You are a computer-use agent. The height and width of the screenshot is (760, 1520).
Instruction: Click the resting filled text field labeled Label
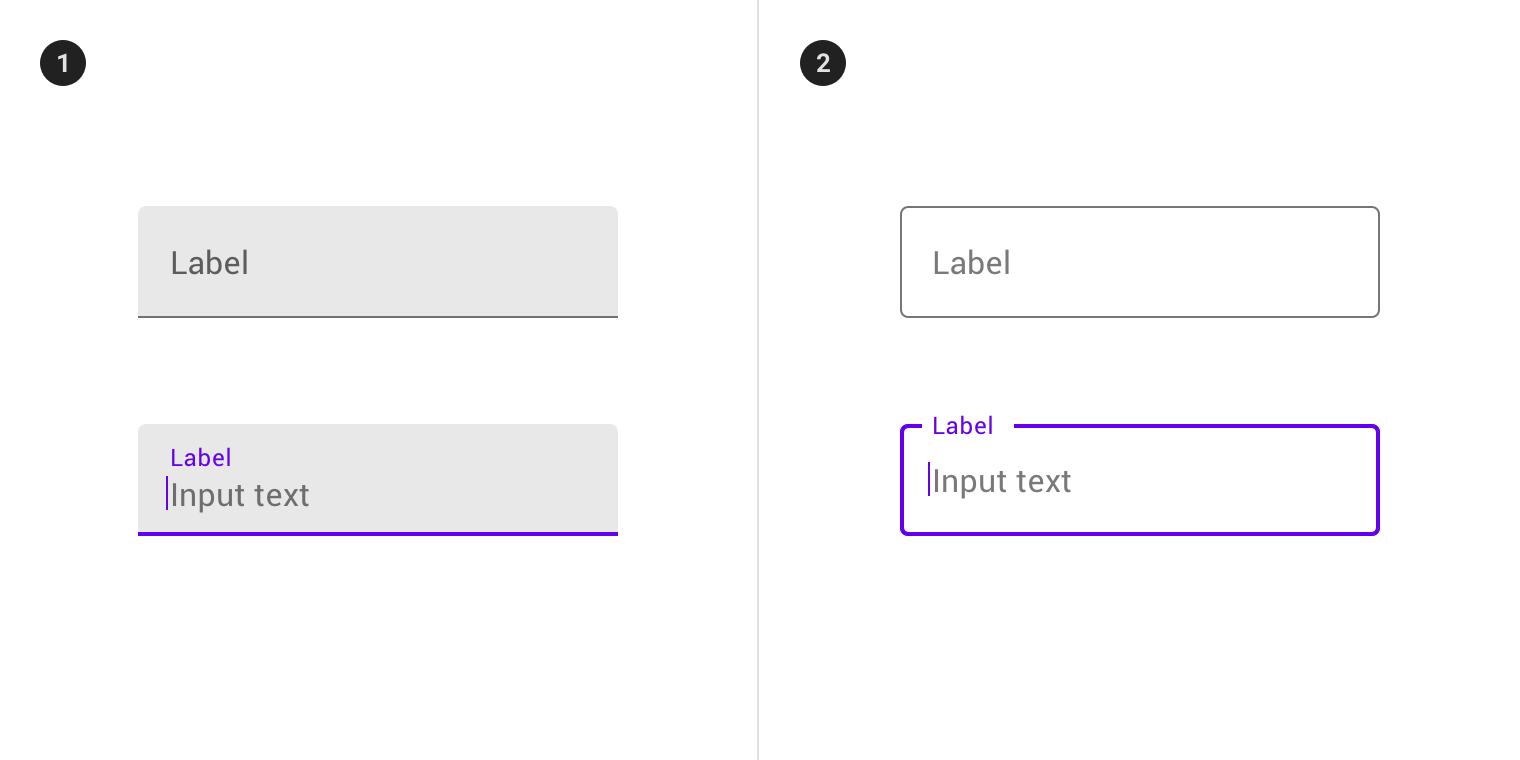pos(377,261)
